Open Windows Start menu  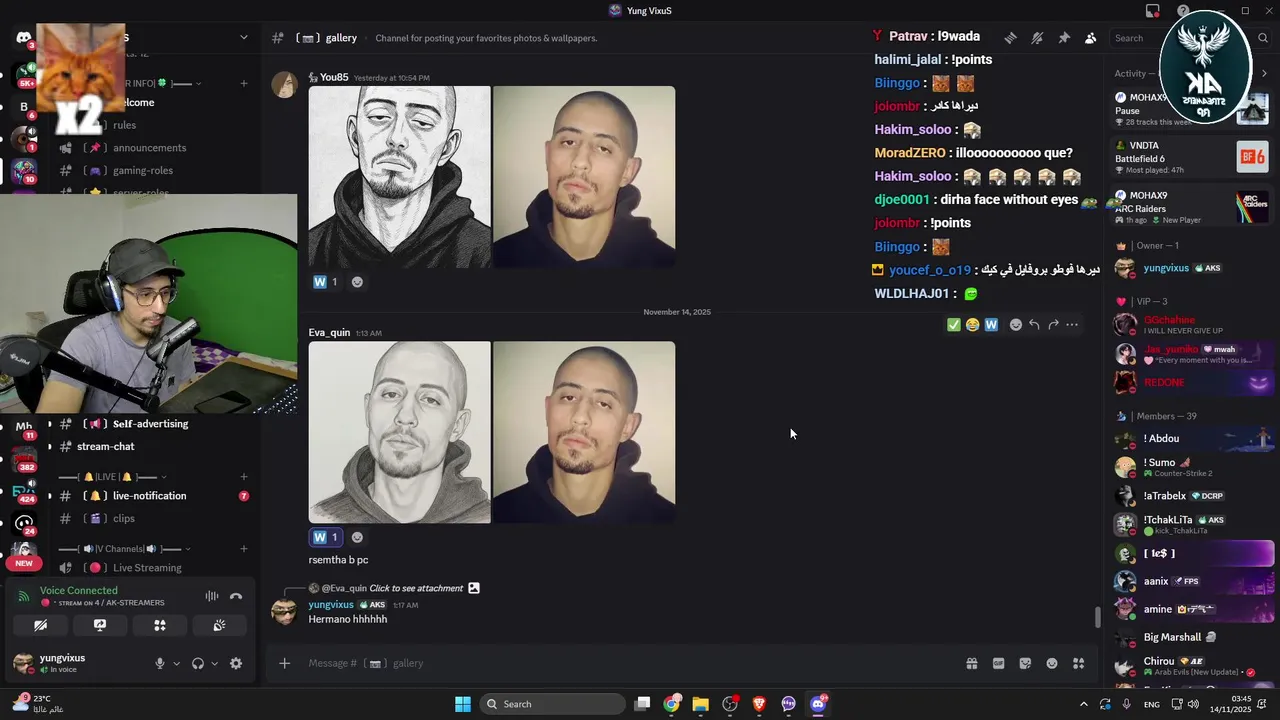(463, 704)
